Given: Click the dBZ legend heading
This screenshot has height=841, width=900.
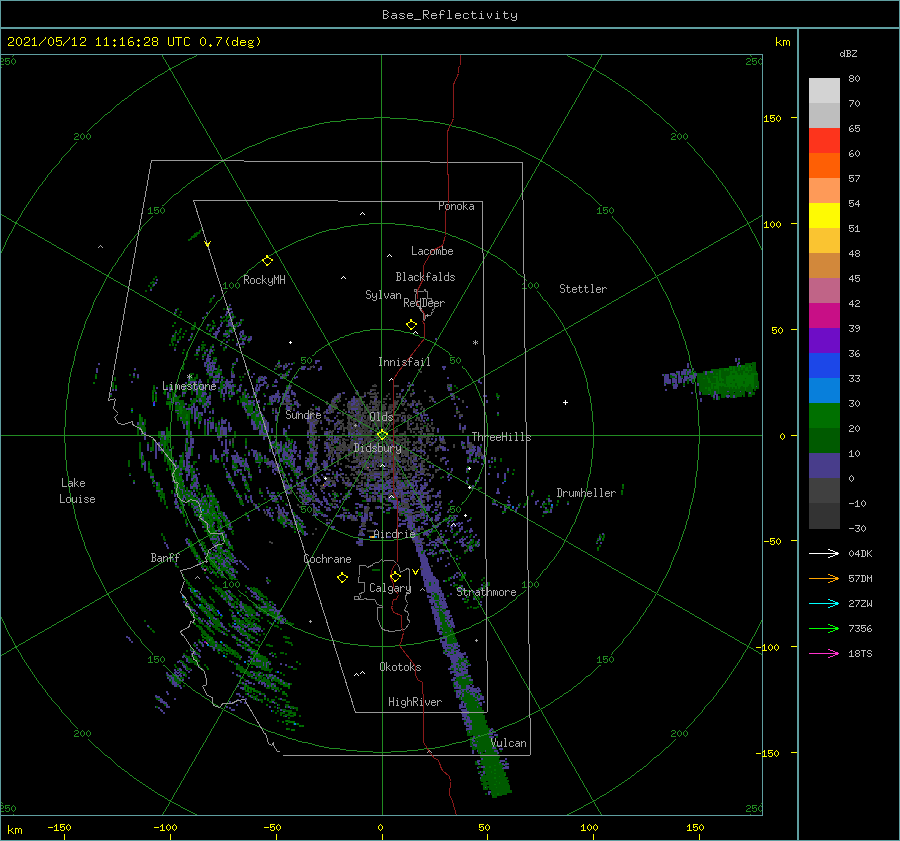Looking at the screenshot, I should pos(848,53).
